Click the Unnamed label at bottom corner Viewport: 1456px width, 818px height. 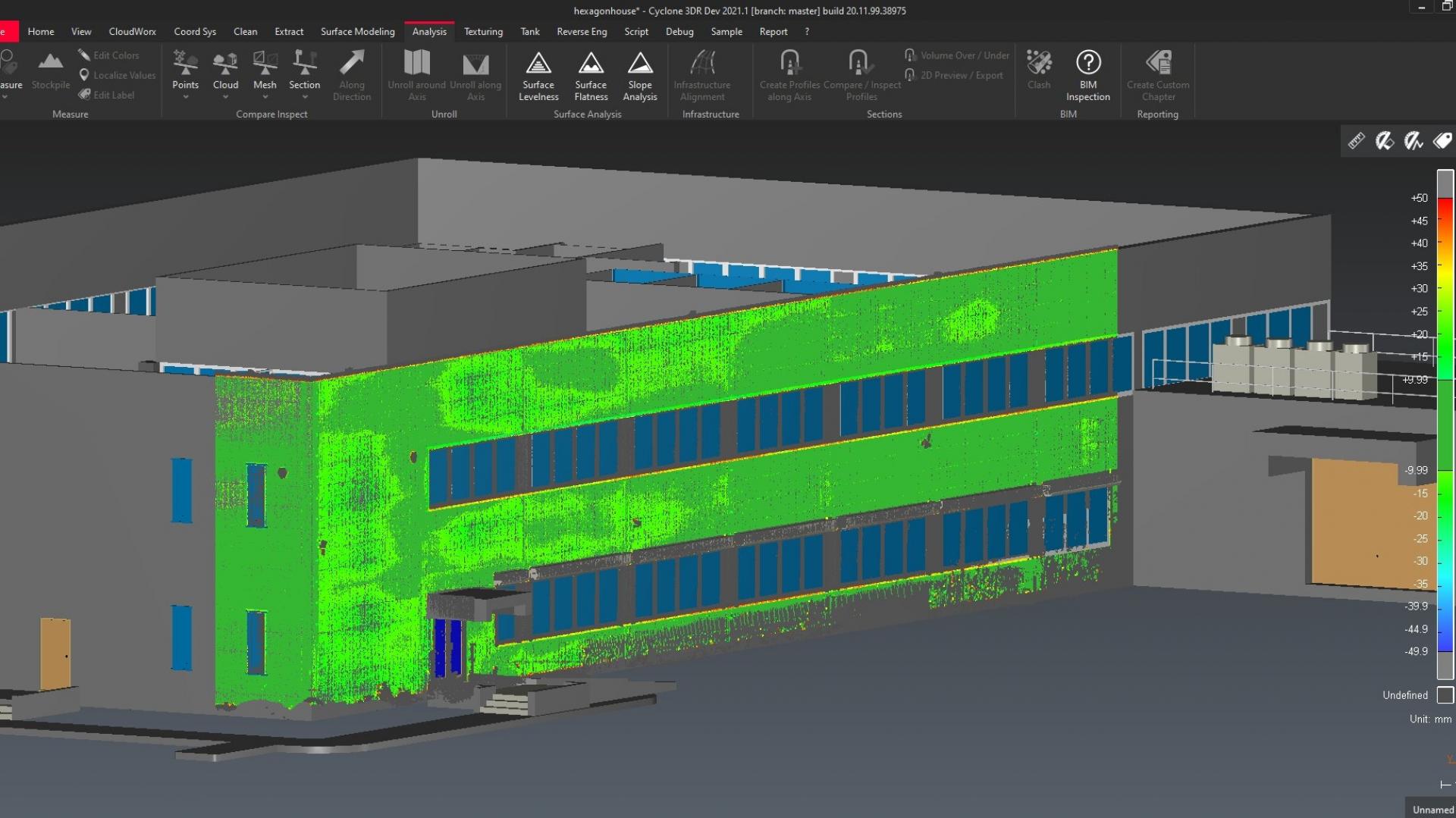1432,810
